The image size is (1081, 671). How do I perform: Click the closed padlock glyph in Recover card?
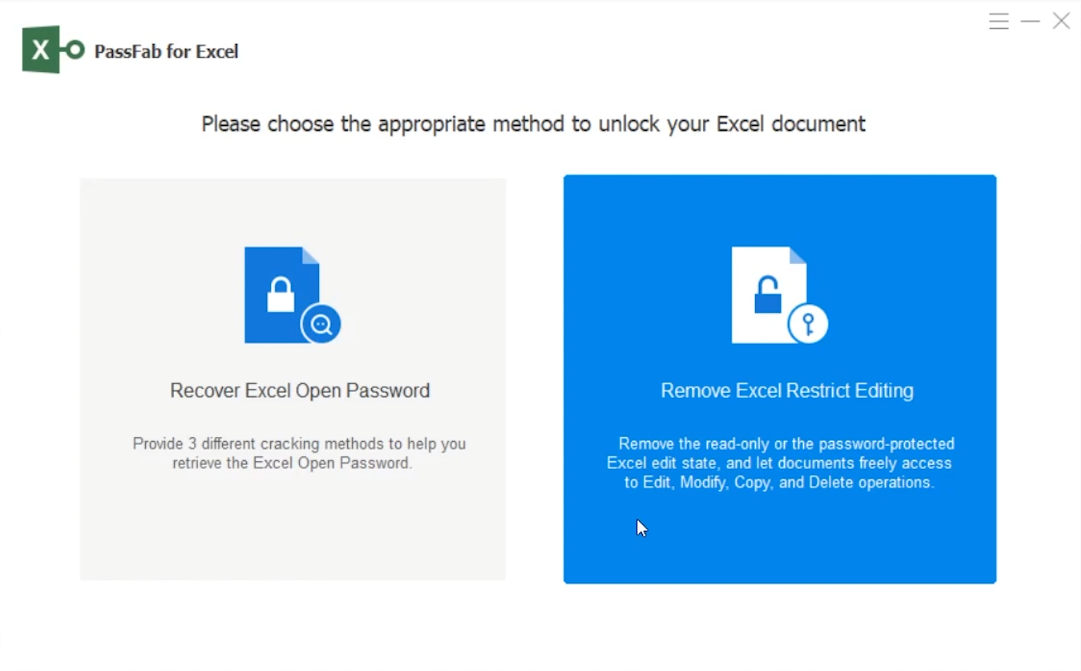280,295
